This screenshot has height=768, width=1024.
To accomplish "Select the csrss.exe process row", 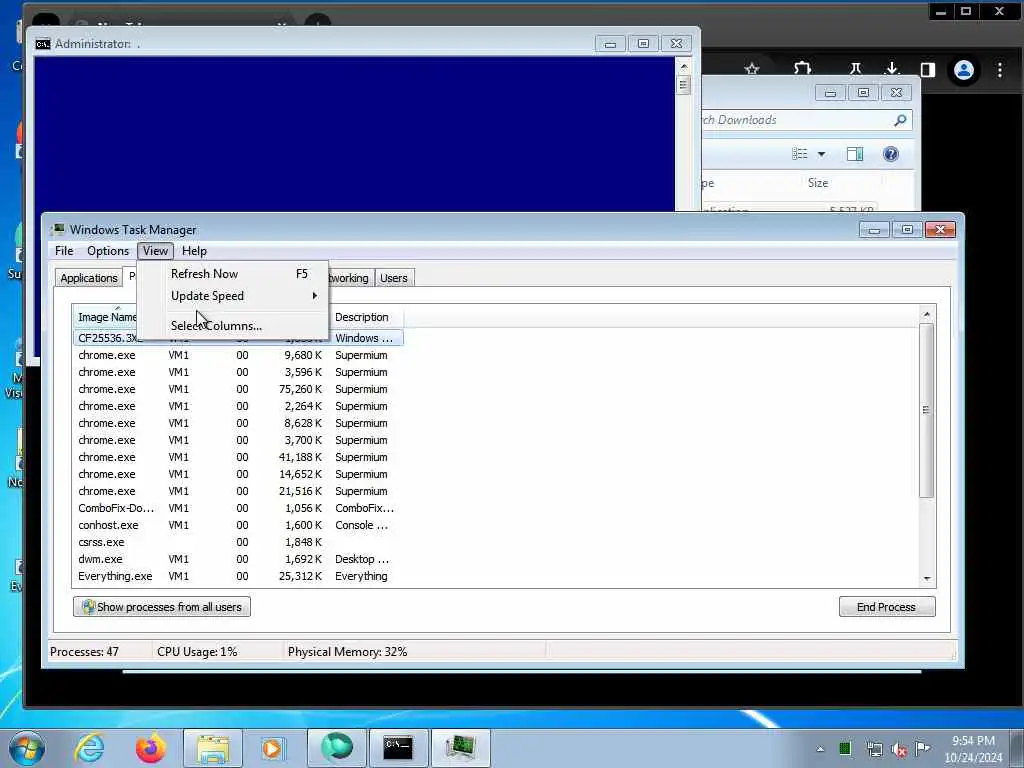I will 238,542.
